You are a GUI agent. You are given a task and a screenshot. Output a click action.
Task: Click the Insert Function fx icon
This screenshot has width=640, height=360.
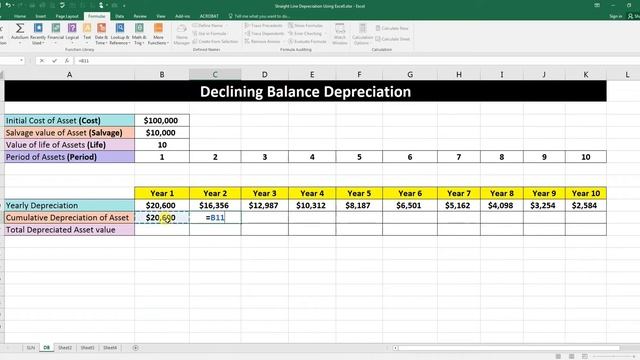point(67,60)
